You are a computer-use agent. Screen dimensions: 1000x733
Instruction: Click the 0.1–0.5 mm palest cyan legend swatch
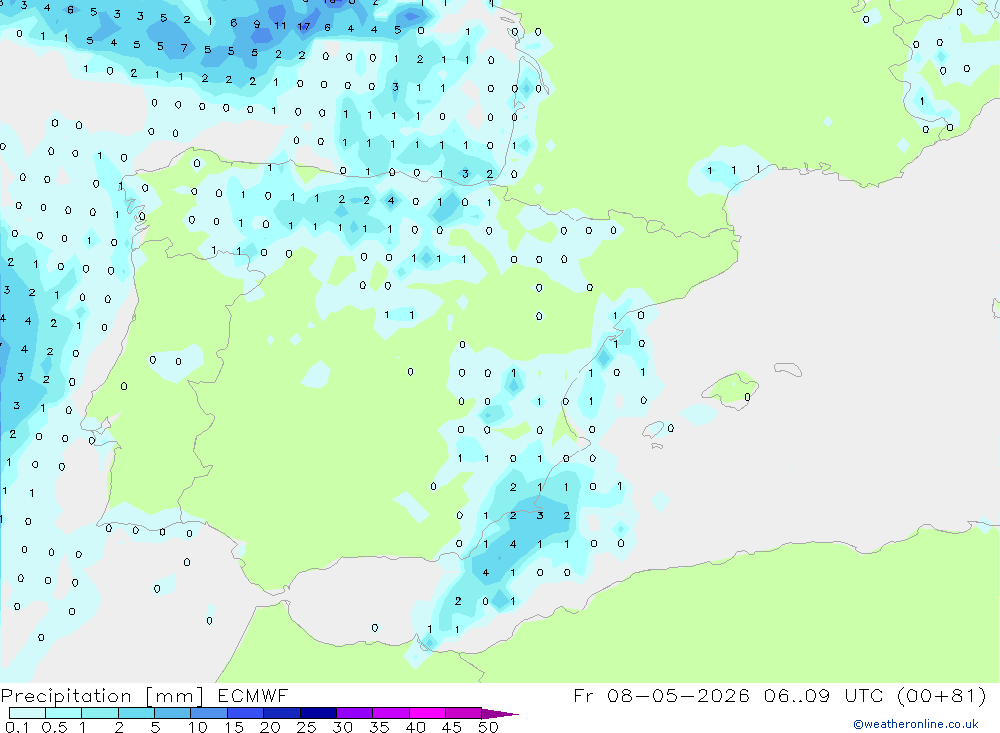click(27, 713)
